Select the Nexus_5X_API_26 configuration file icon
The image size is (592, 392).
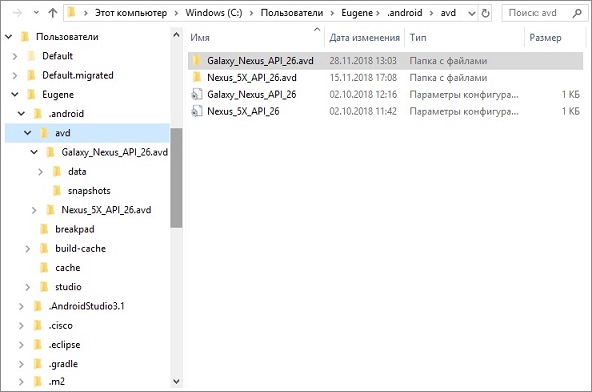197,111
